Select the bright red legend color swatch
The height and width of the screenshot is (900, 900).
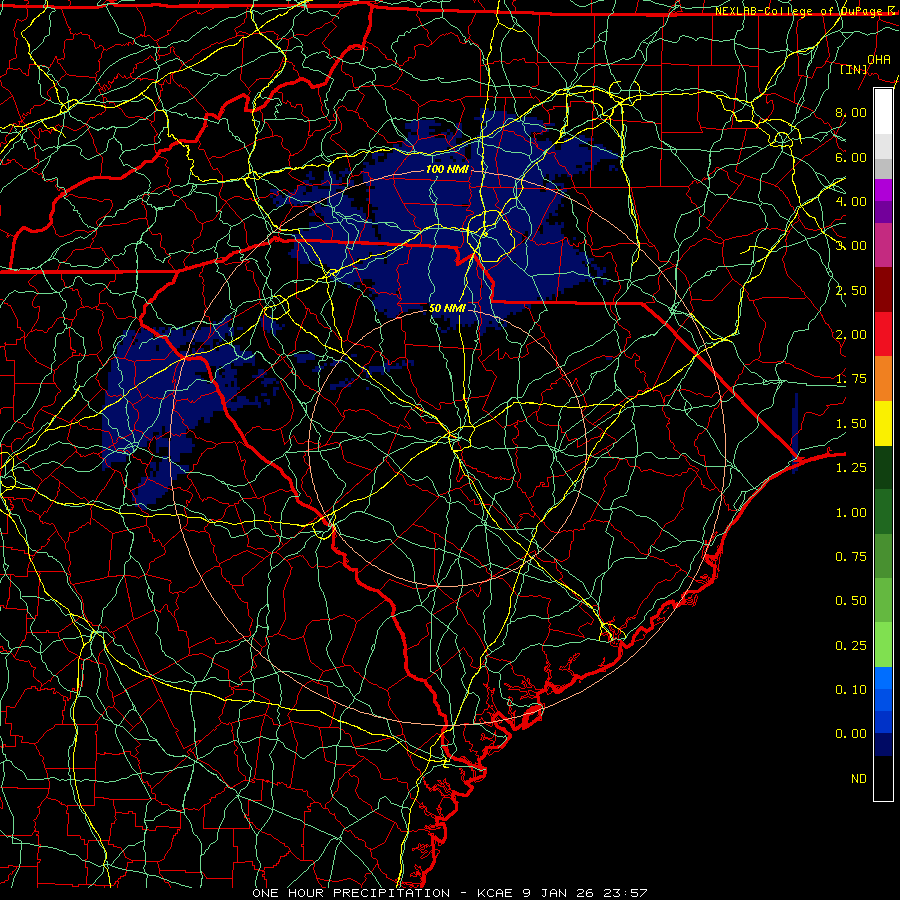[x=883, y=334]
